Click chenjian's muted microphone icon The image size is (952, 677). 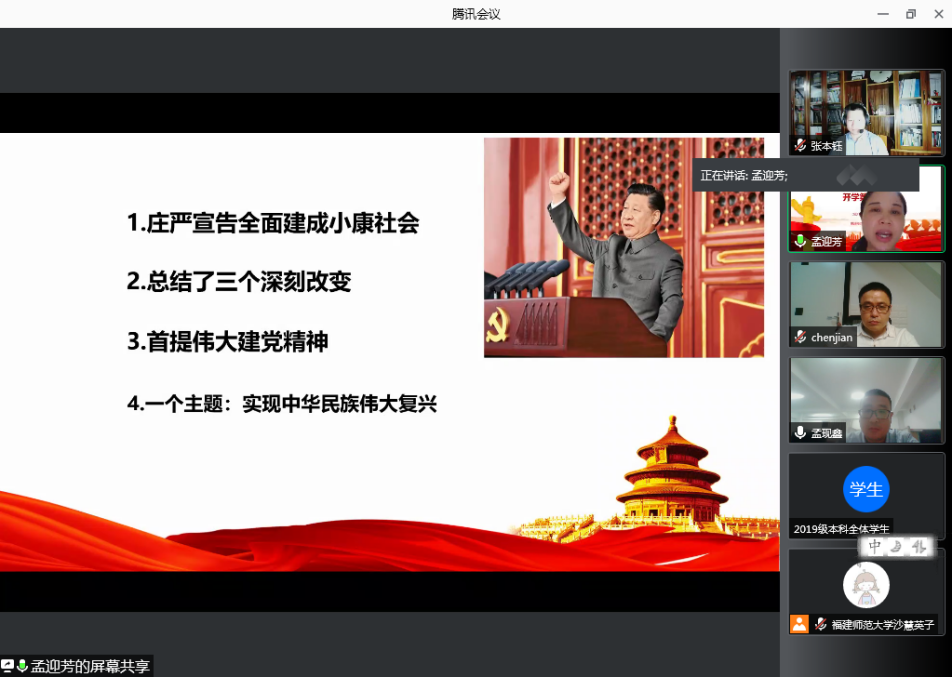[x=800, y=337]
